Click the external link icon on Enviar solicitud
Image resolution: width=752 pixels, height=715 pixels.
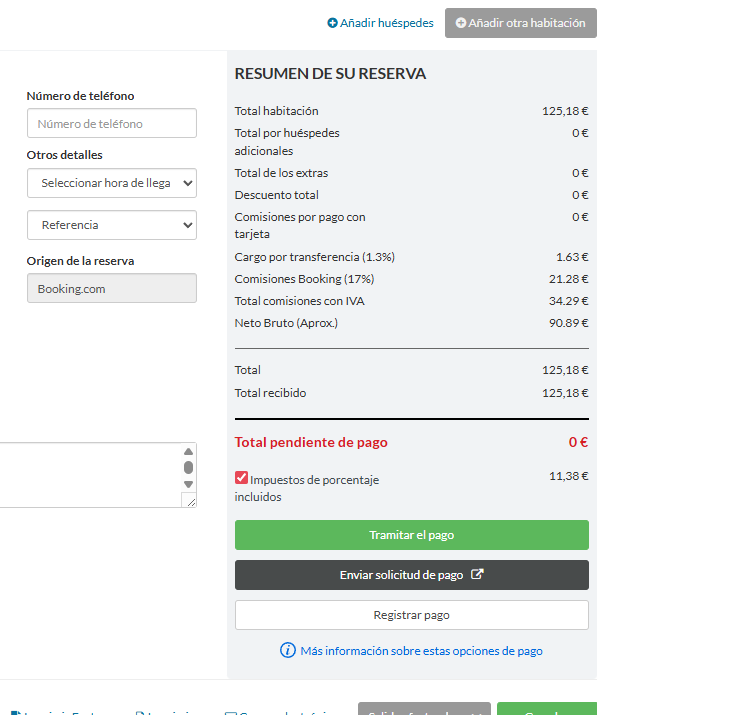point(477,575)
